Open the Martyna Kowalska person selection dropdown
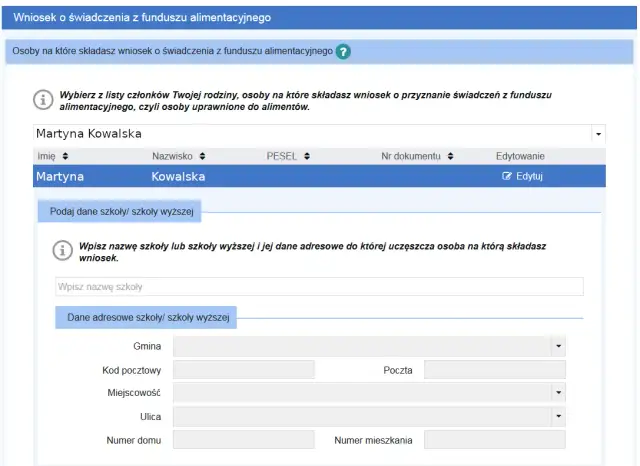640x466 pixels. (x=599, y=134)
